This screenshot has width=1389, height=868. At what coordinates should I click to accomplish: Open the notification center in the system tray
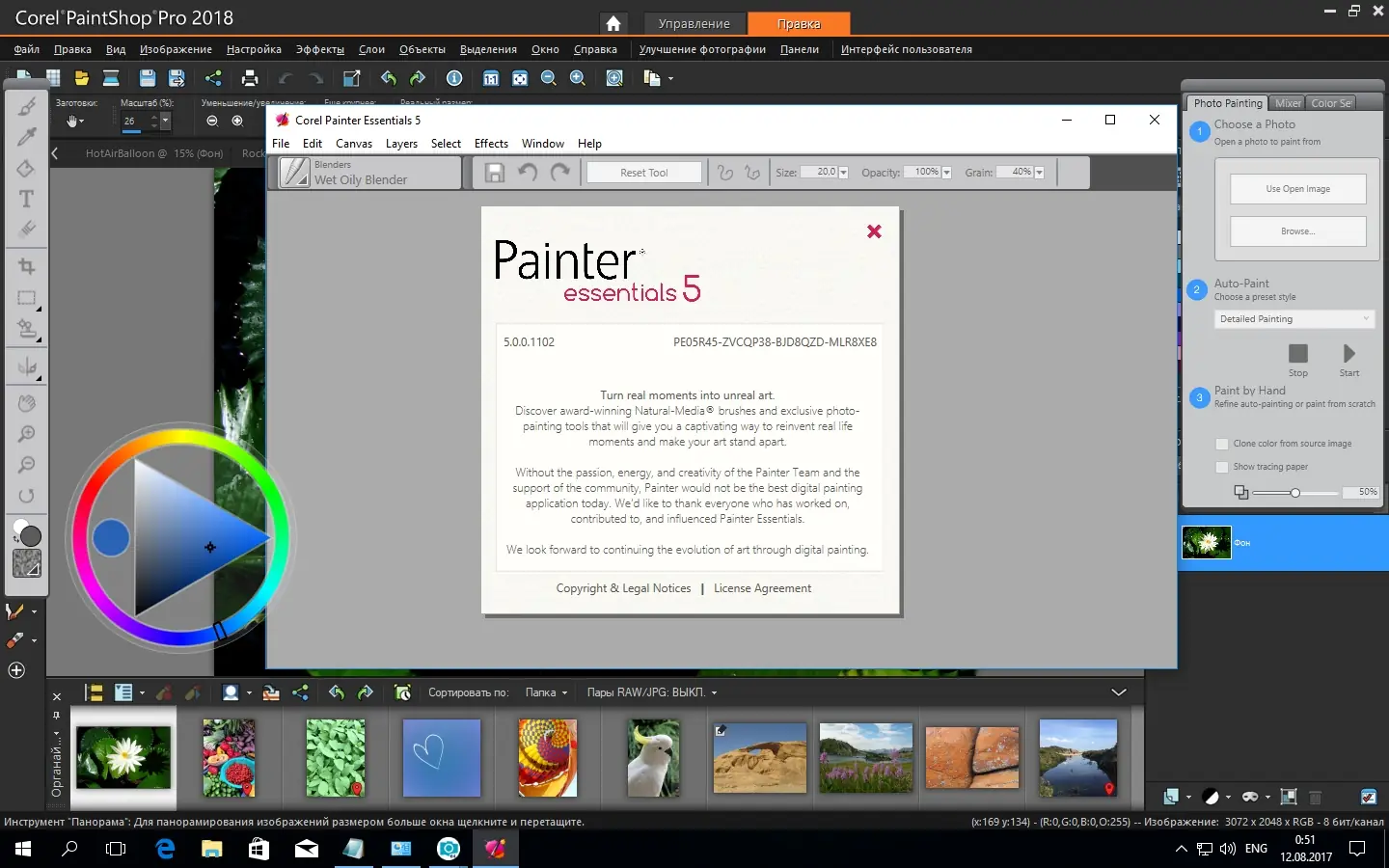[x=1357, y=849]
